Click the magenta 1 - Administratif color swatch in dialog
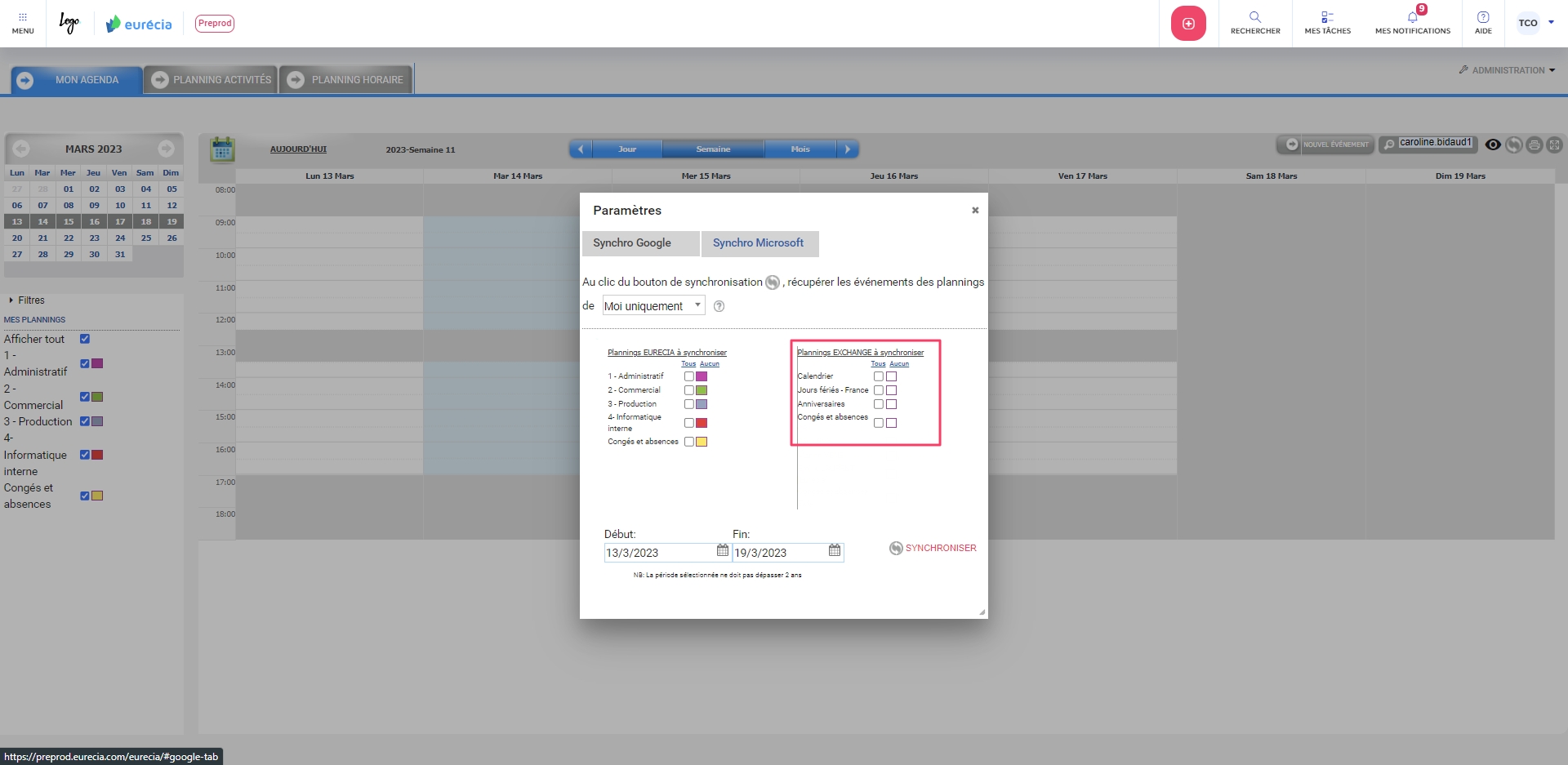 pos(702,376)
